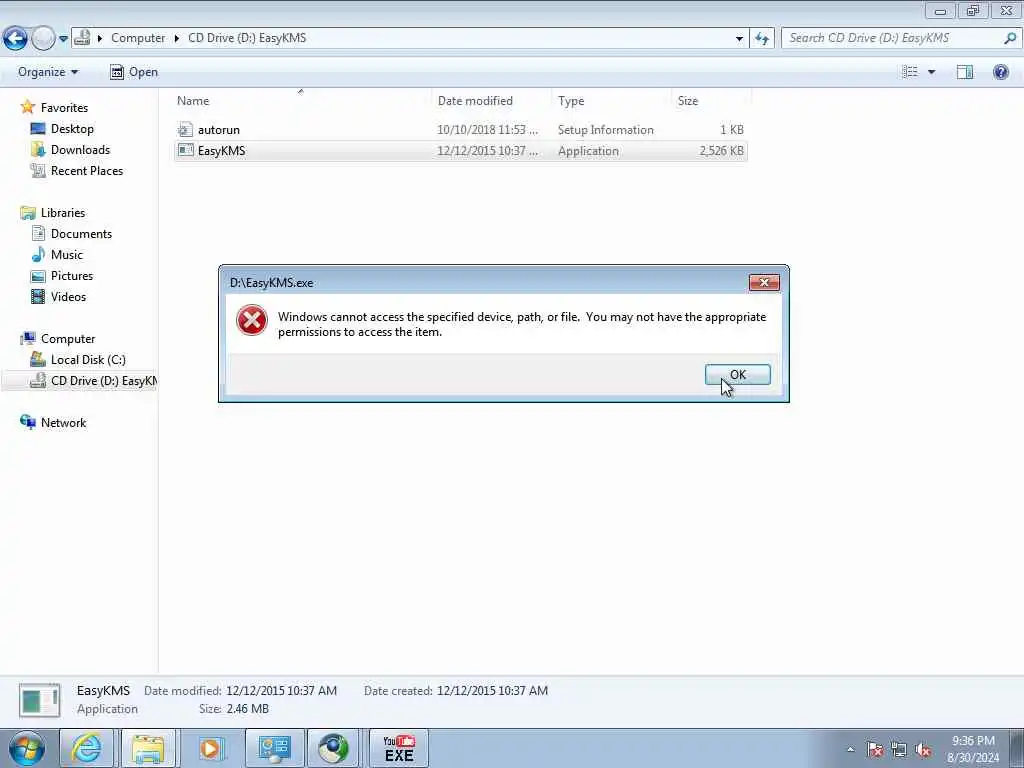Click the Favorites star icon
The height and width of the screenshot is (768, 1024).
click(27, 107)
